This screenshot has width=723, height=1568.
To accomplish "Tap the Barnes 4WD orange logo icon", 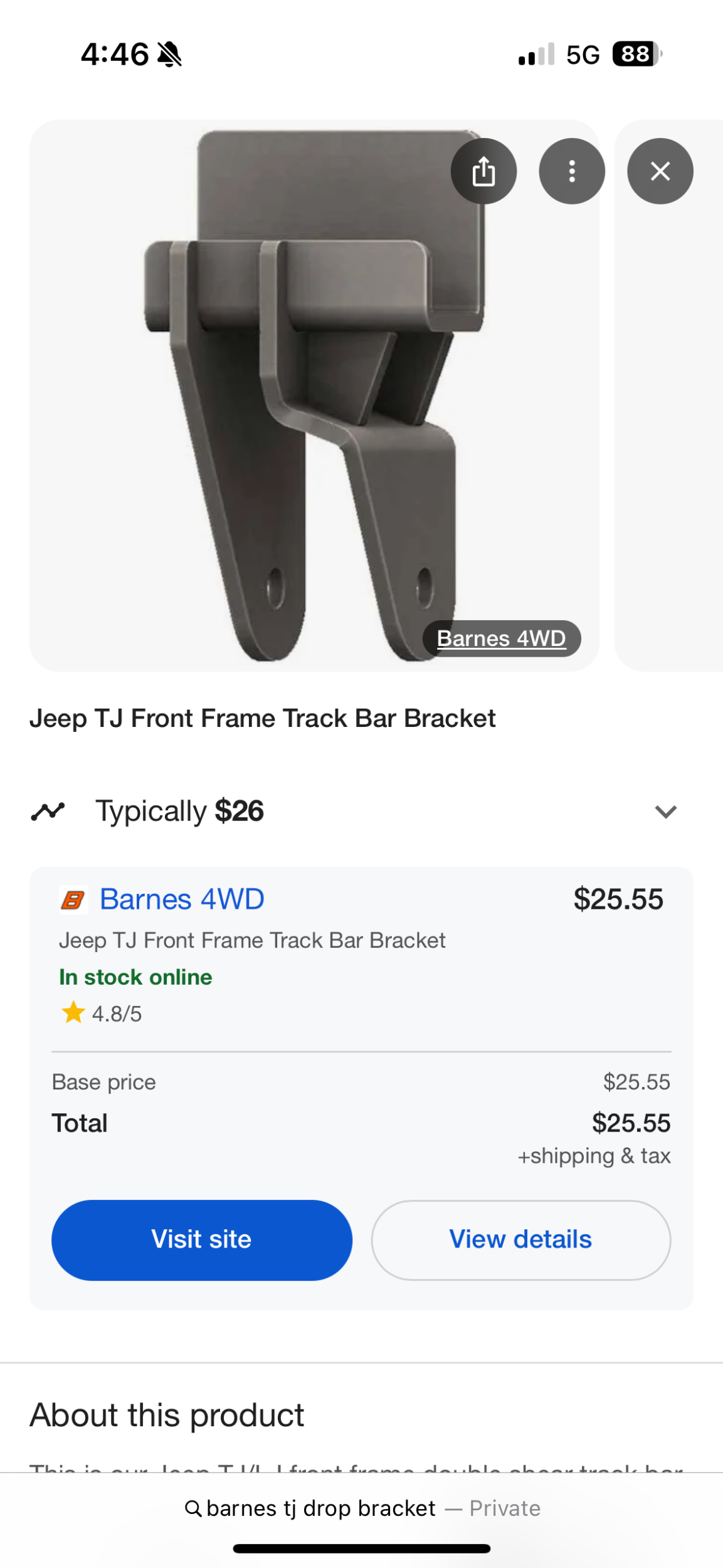I will (x=73, y=900).
